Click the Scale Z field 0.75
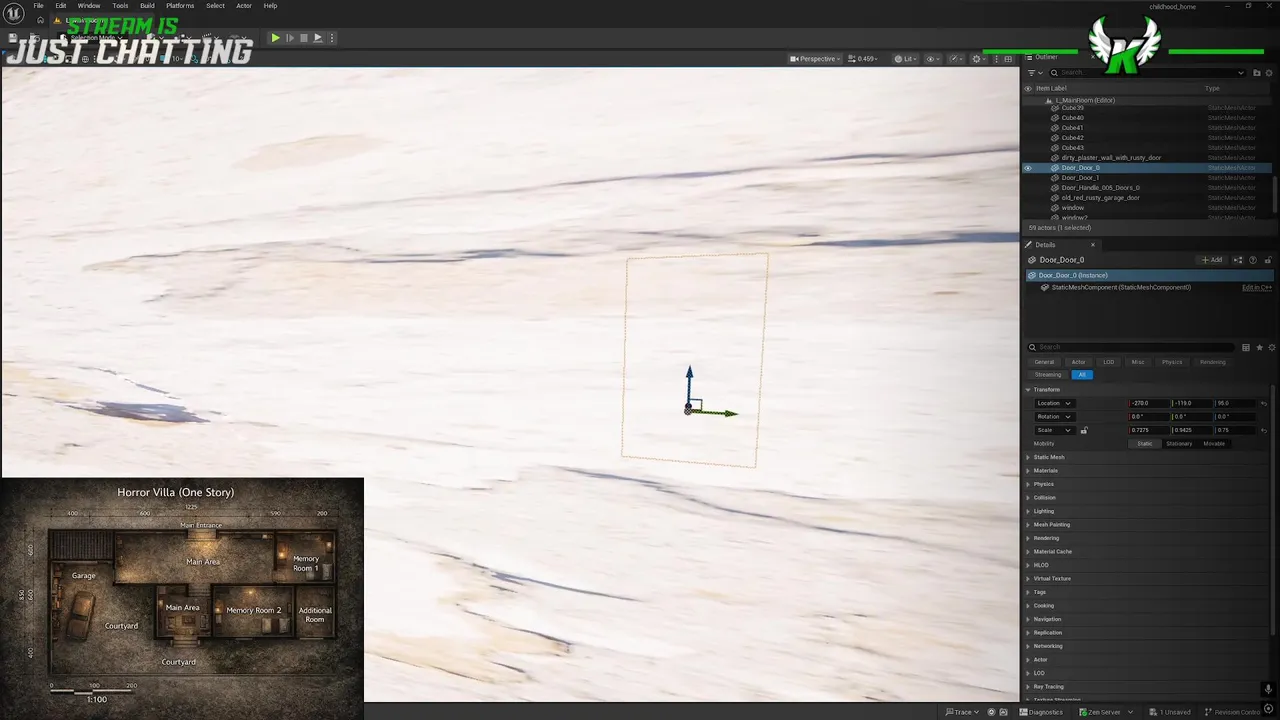The width and height of the screenshot is (1280, 720). click(1234, 430)
